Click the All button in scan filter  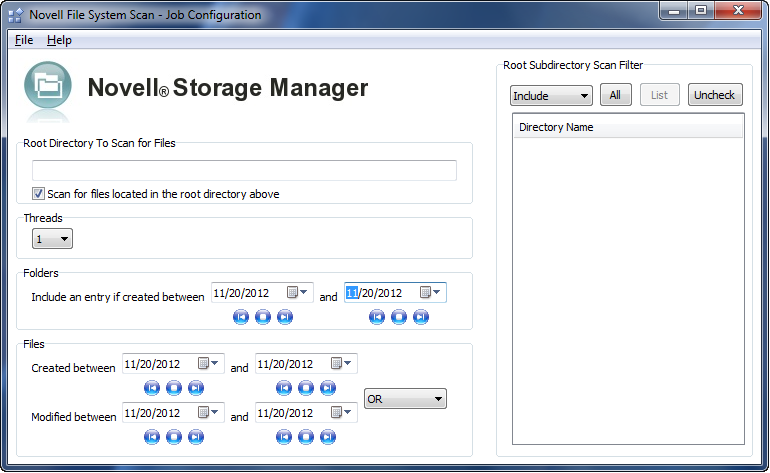(615, 95)
